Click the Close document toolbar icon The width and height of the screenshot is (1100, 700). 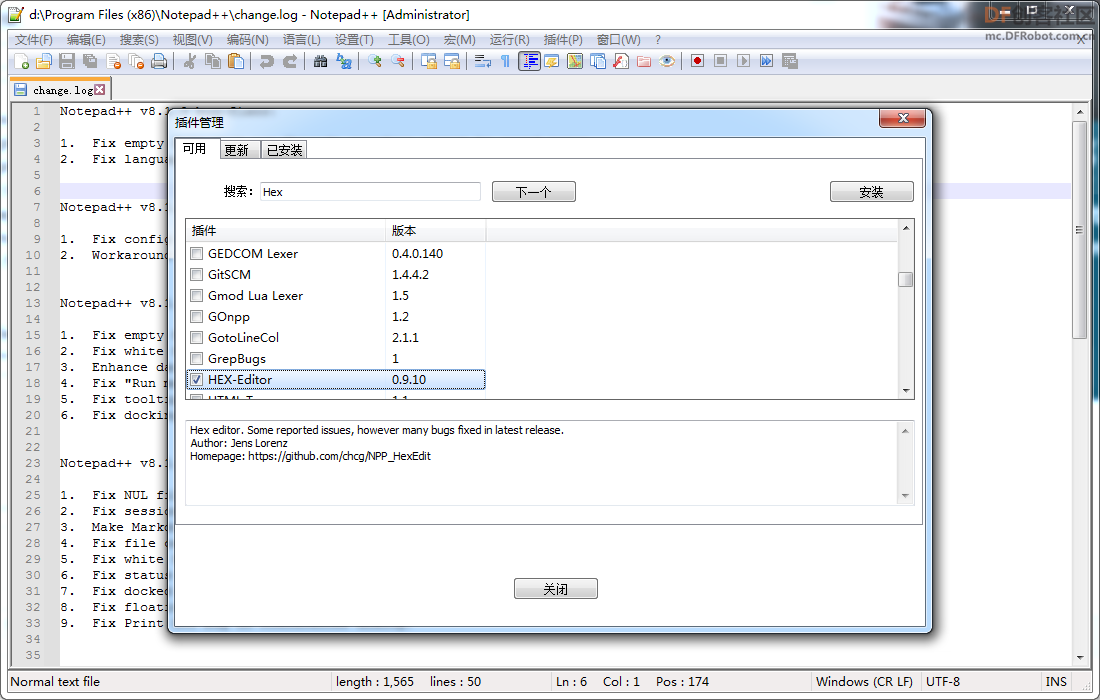(114, 62)
